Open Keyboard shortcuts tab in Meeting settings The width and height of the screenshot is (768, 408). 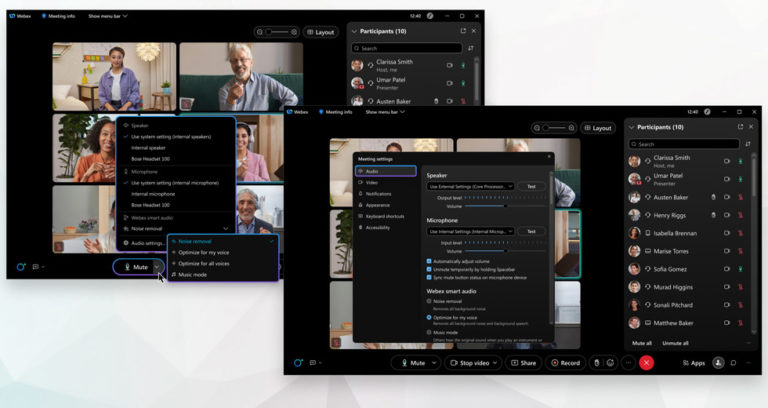click(x=386, y=216)
